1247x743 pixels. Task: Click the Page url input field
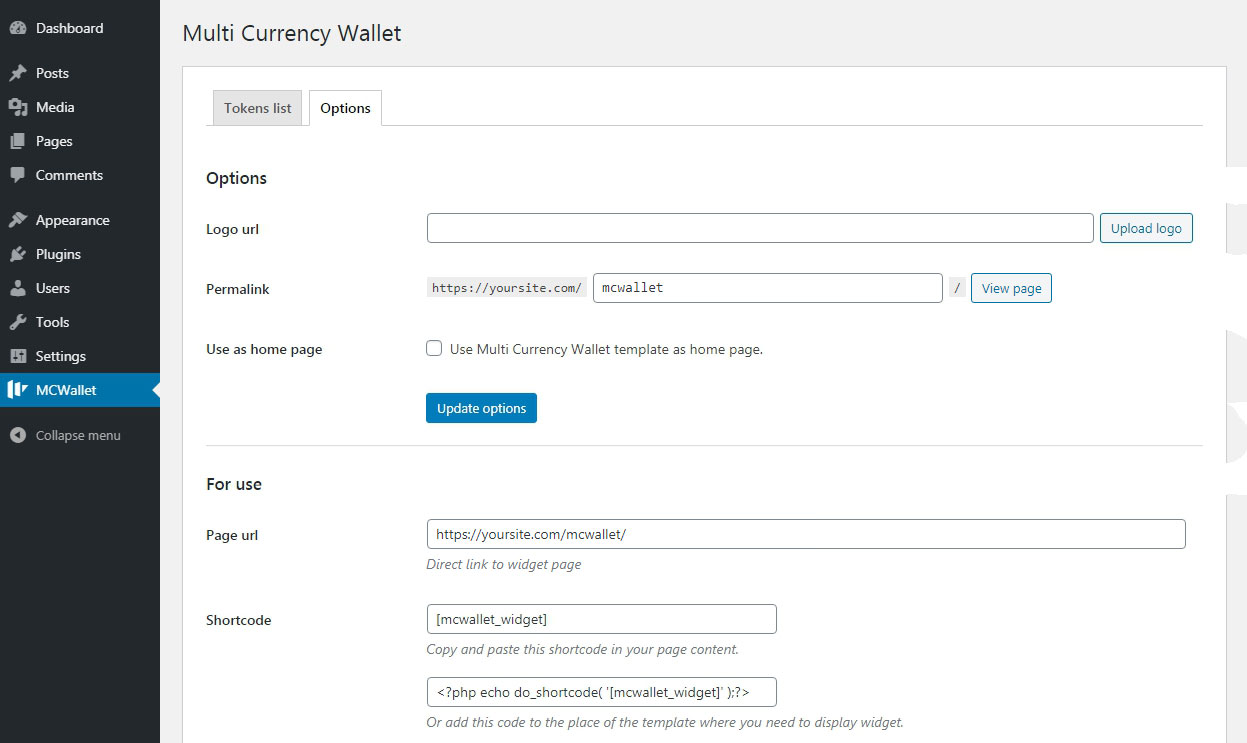click(806, 534)
